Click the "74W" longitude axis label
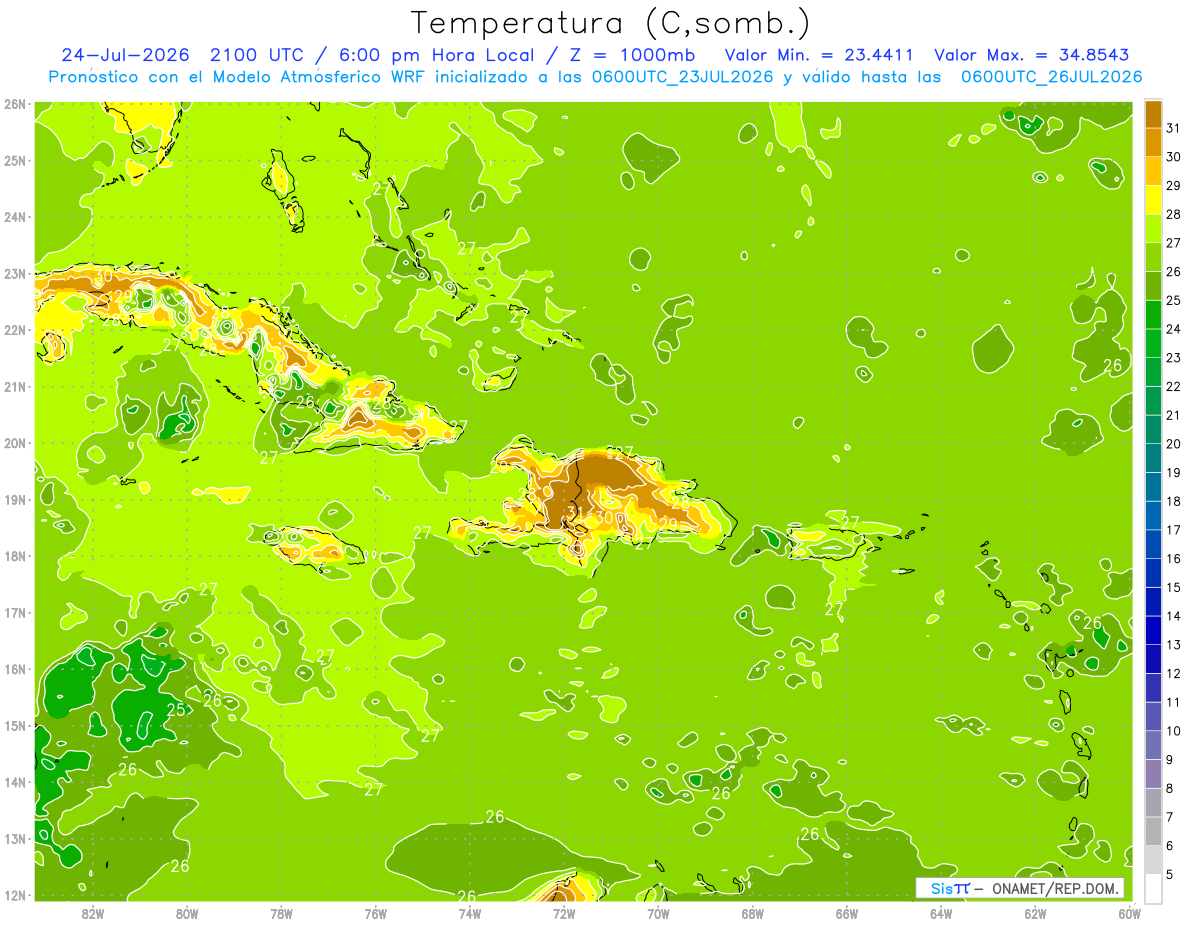The width and height of the screenshot is (1200, 927). click(469, 913)
